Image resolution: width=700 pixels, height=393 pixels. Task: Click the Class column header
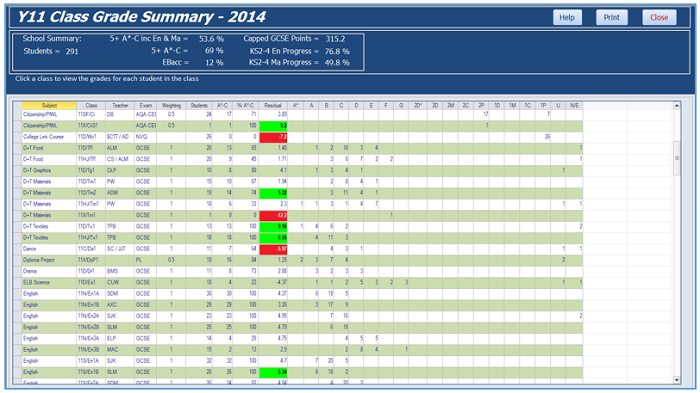click(x=91, y=105)
